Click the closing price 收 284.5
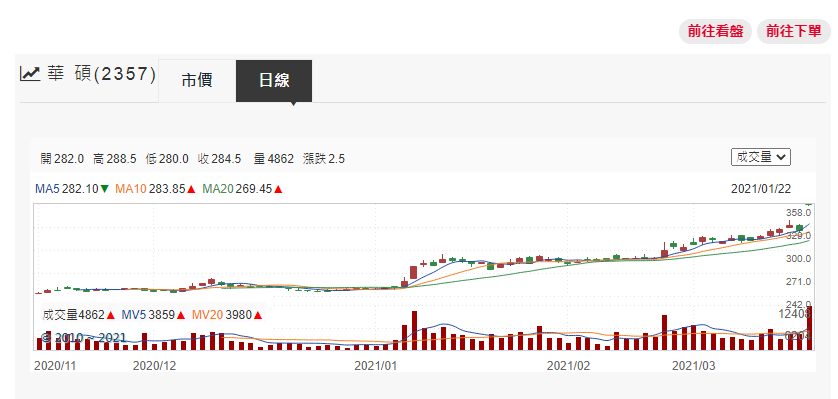This screenshot has height=399, width=838. pyautogui.click(x=219, y=159)
